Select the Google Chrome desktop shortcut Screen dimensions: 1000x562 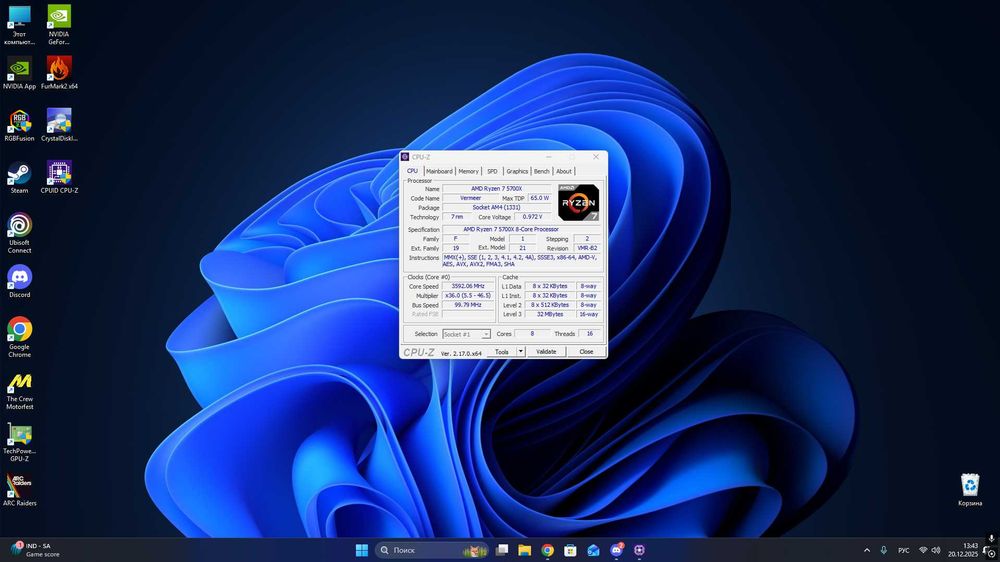coord(19,337)
